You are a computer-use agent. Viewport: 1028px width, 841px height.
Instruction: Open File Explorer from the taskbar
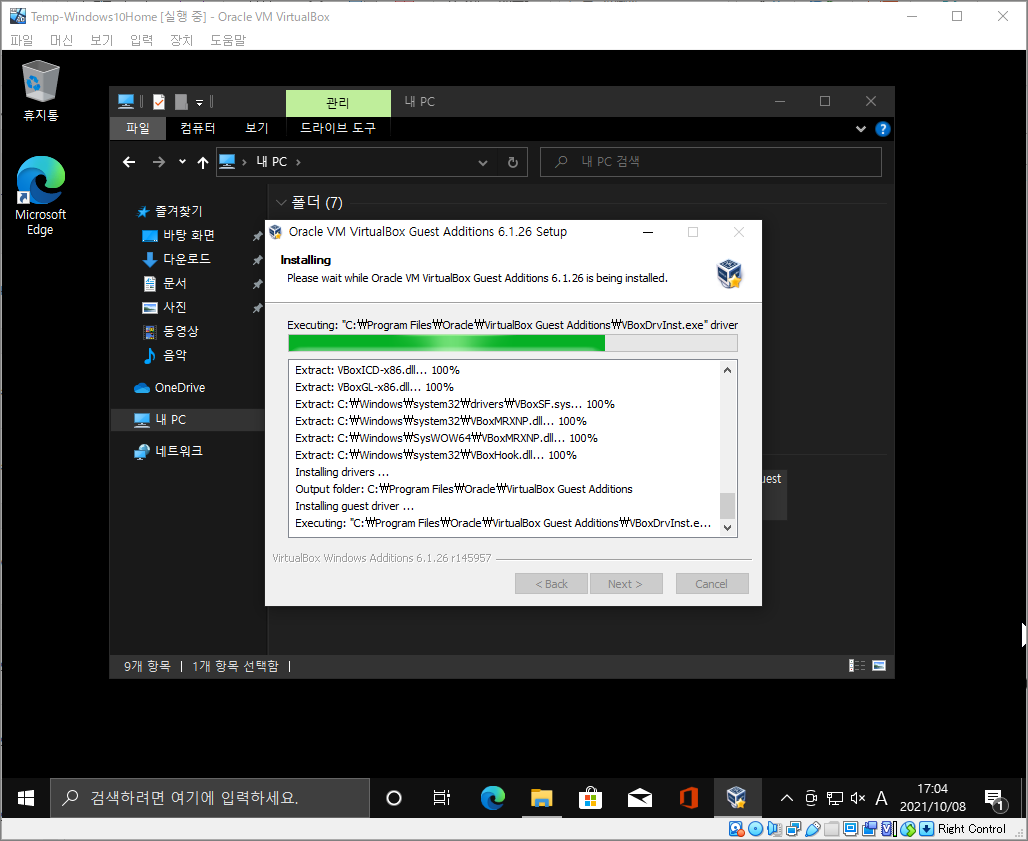coord(542,798)
